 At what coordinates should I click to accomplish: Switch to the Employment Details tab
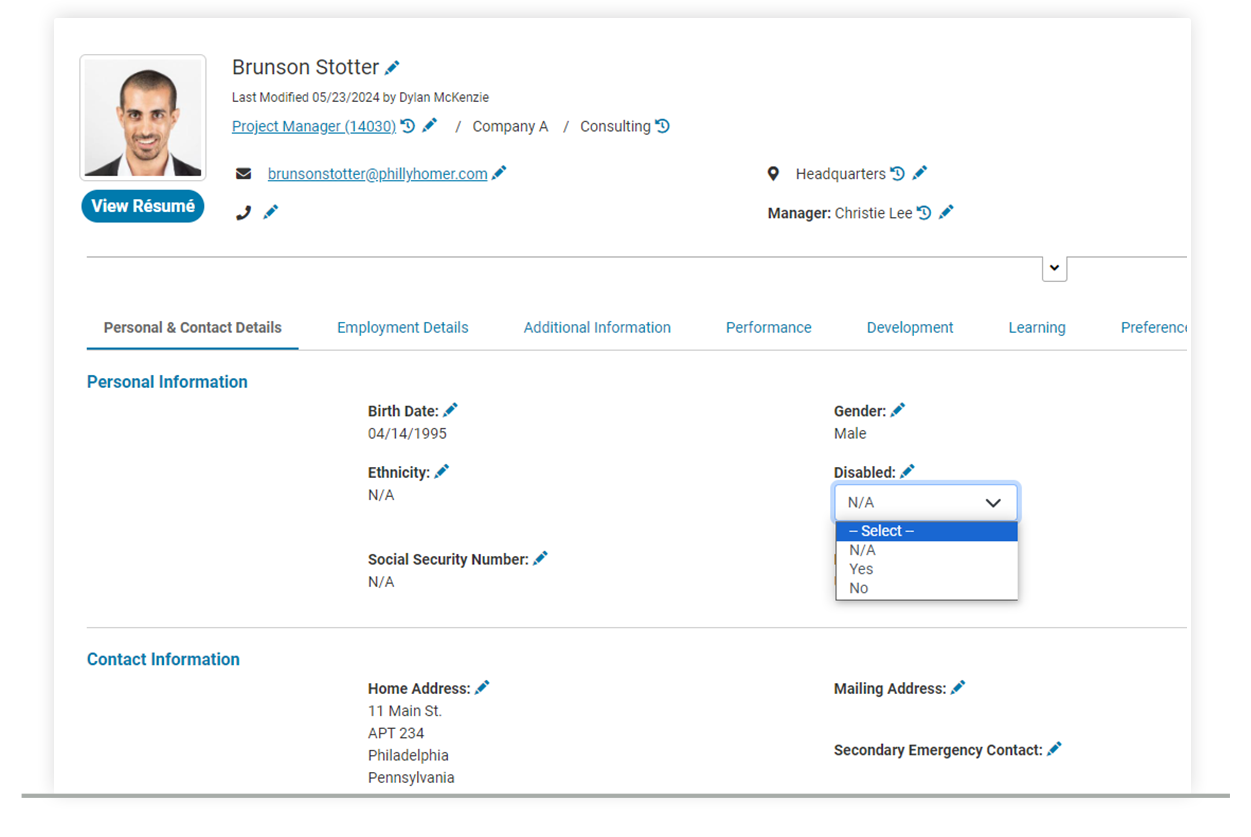tap(402, 327)
